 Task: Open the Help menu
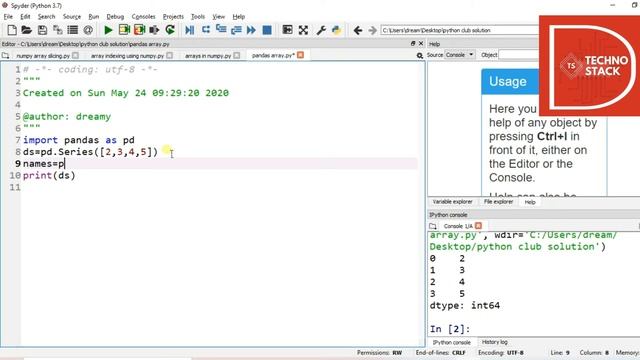239,17
